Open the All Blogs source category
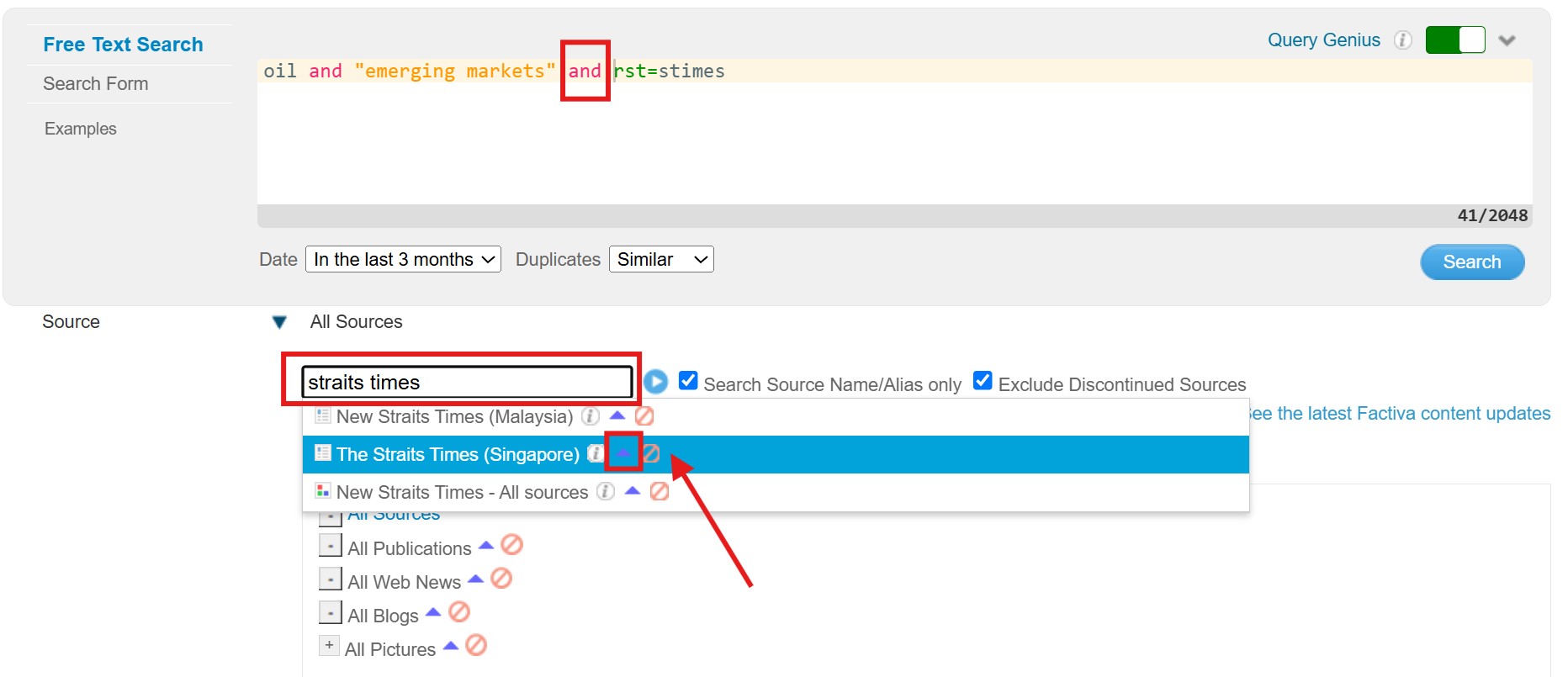The width and height of the screenshot is (1568, 677). pyautogui.click(x=383, y=616)
